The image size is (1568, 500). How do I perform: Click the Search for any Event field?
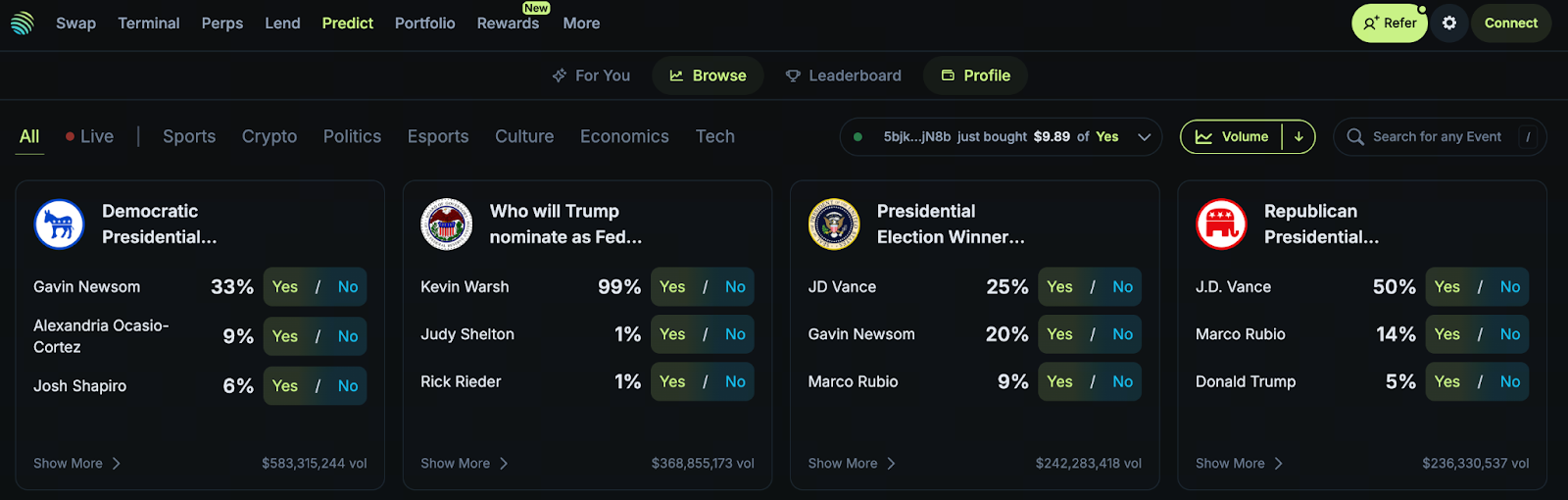(x=1436, y=137)
